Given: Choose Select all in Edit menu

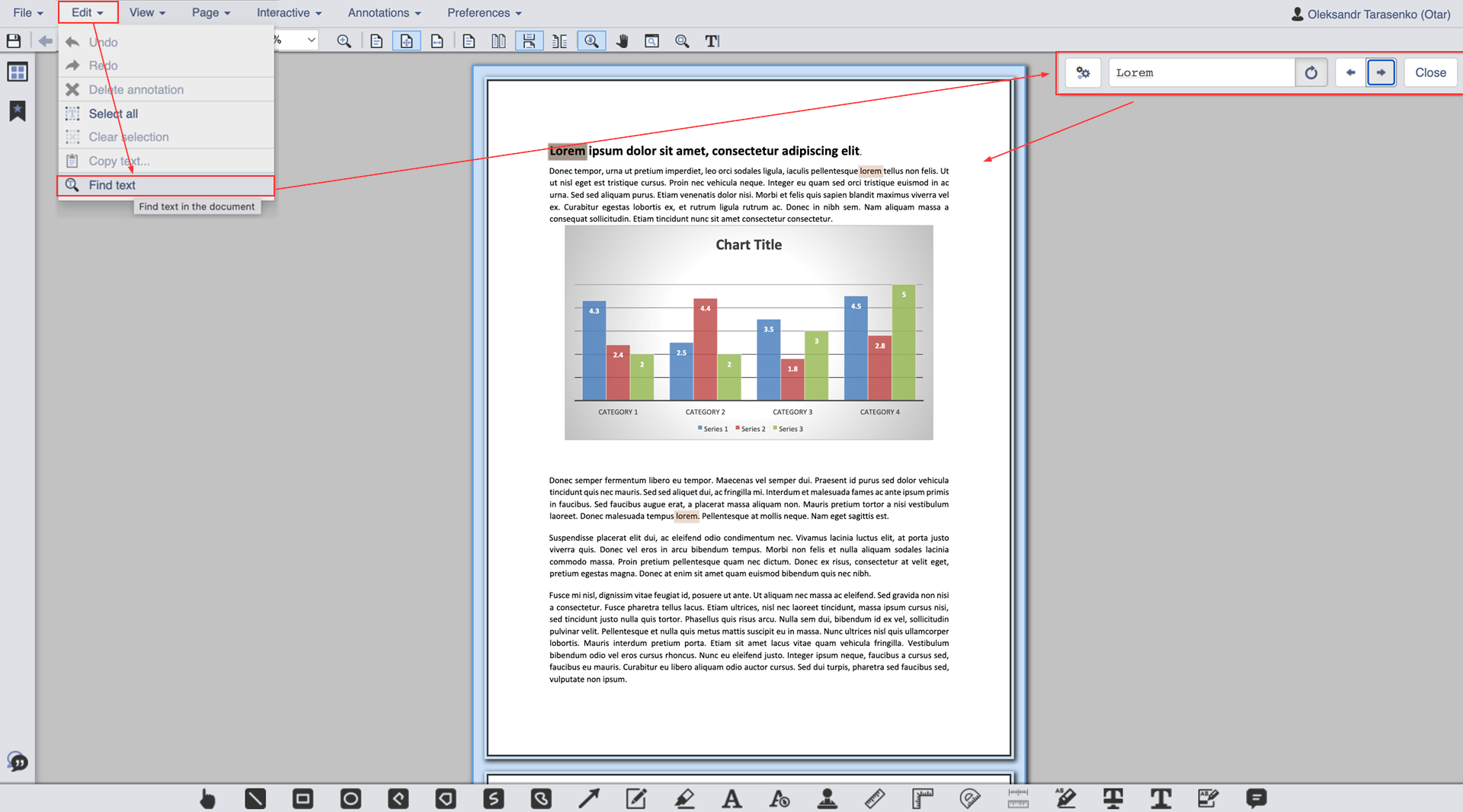Looking at the screenshot, I should 113,113.
